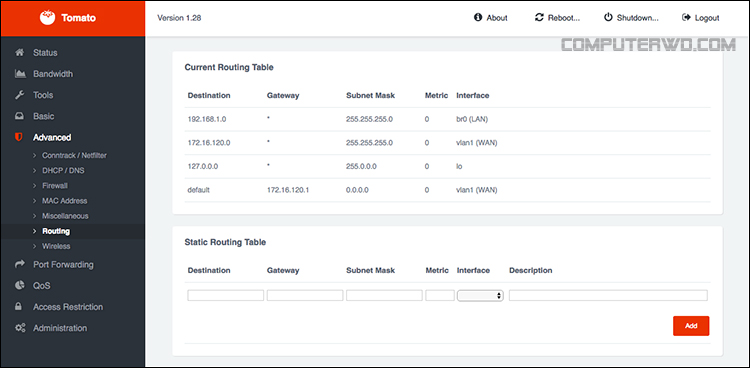Open Tools via its wrench icon

click(20, 95)
